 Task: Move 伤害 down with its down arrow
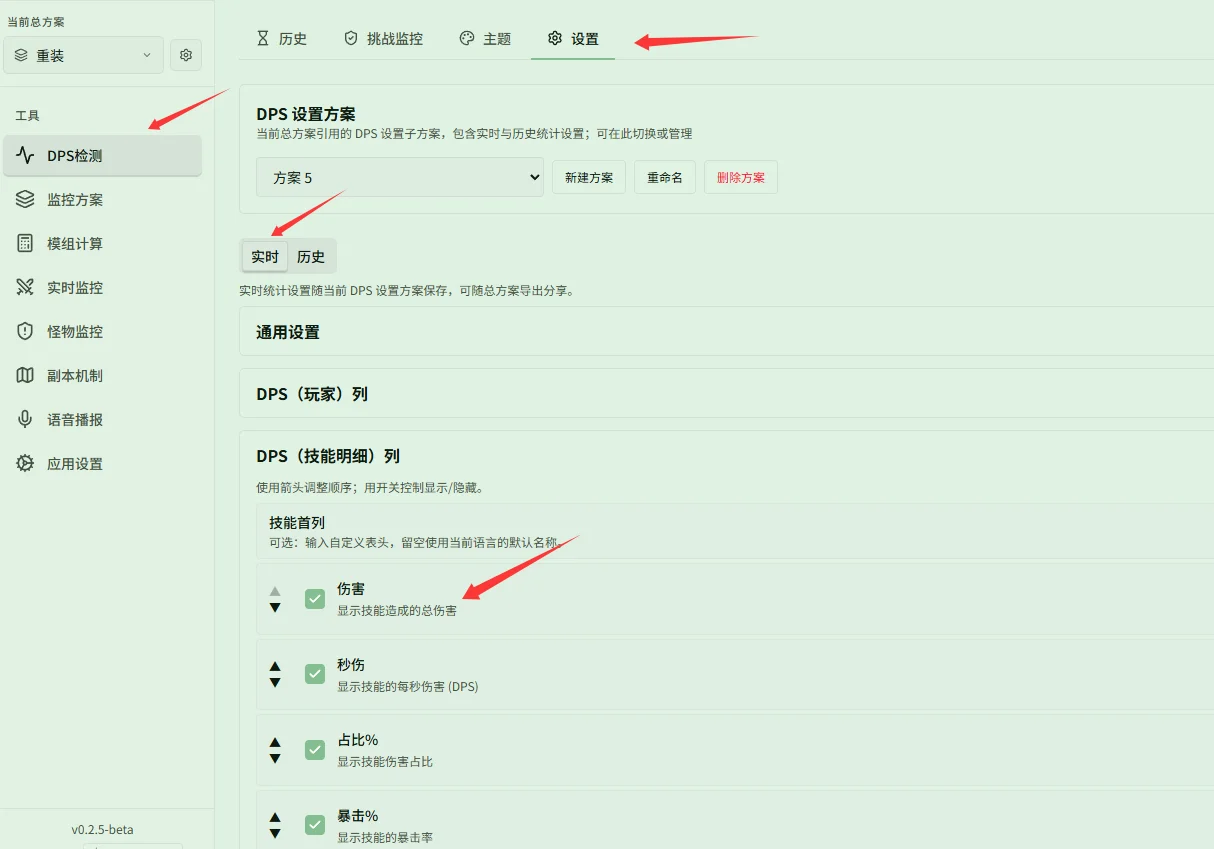pyautogui.click(x=275, y=607)
